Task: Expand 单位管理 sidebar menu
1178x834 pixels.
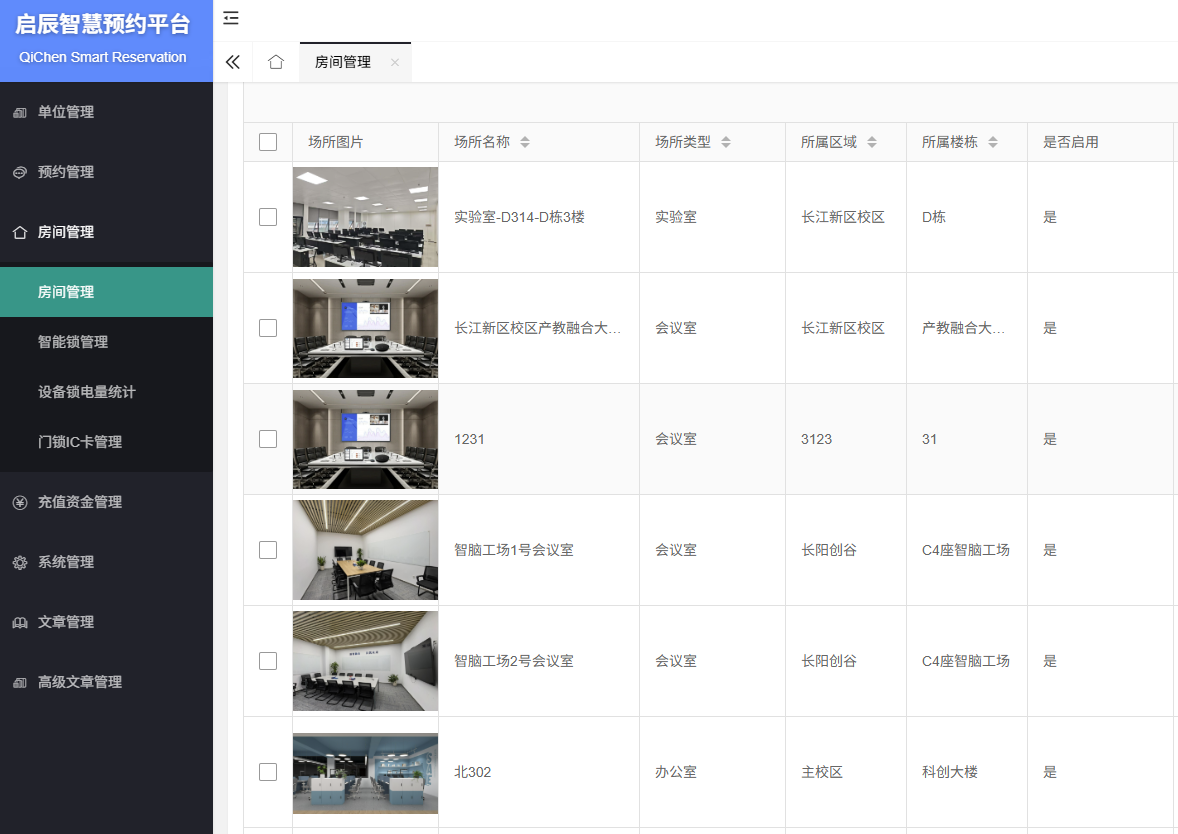Action: 66,112
